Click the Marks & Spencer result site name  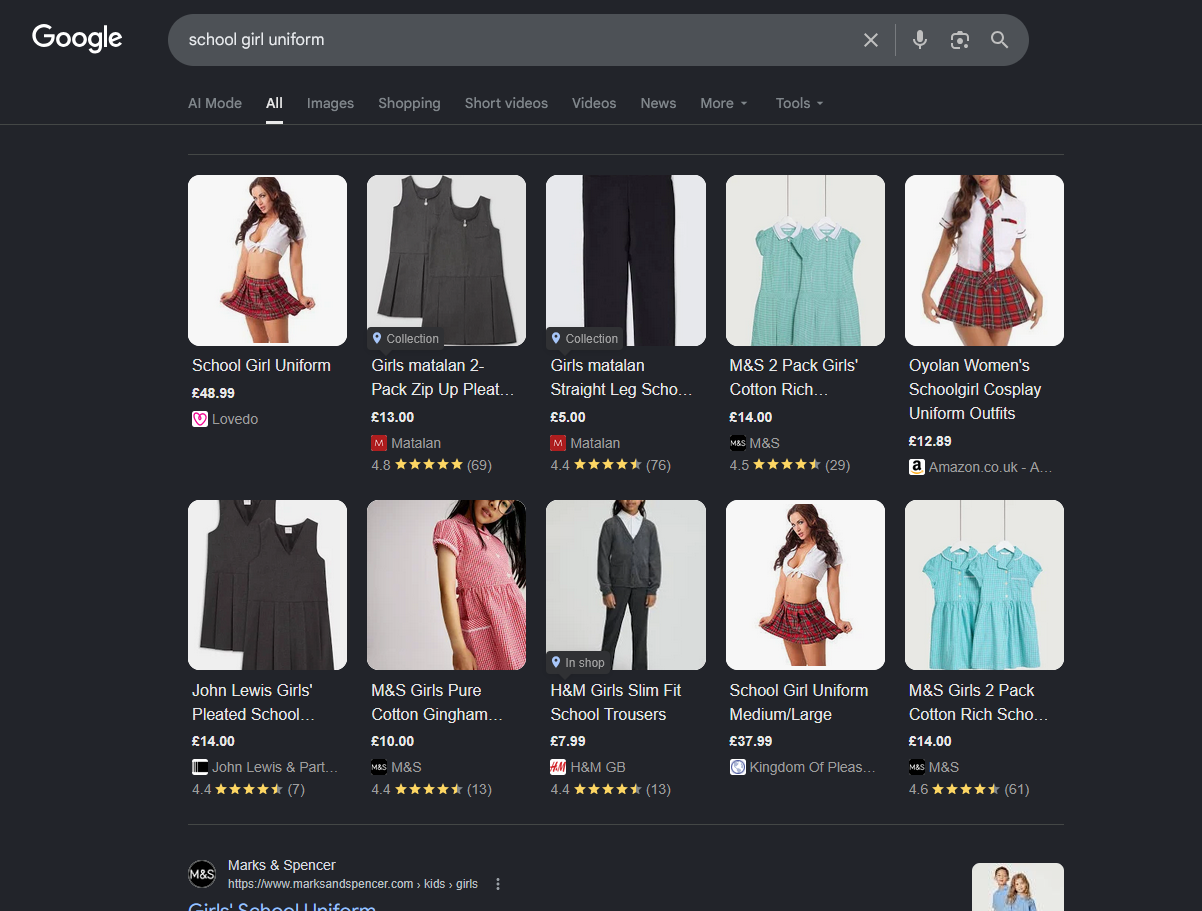tap(282, 865)
